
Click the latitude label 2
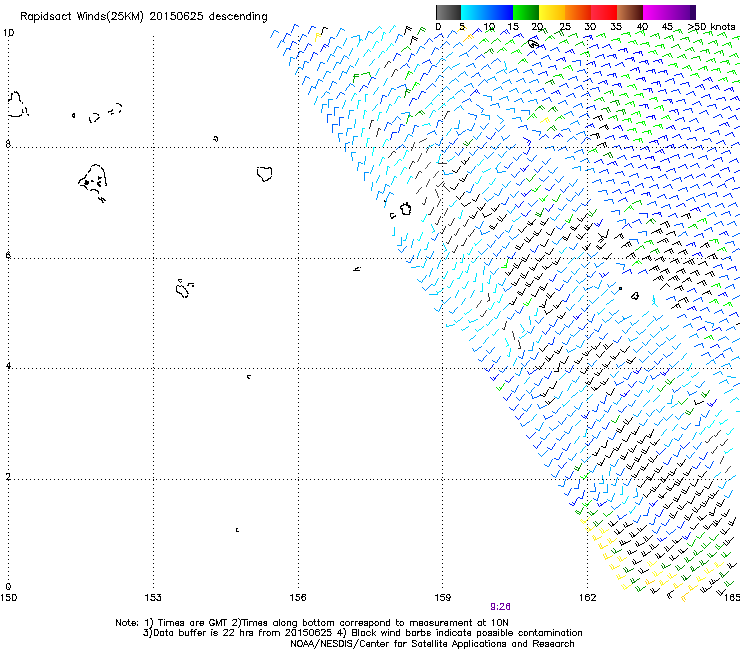[x=8, y=477]
